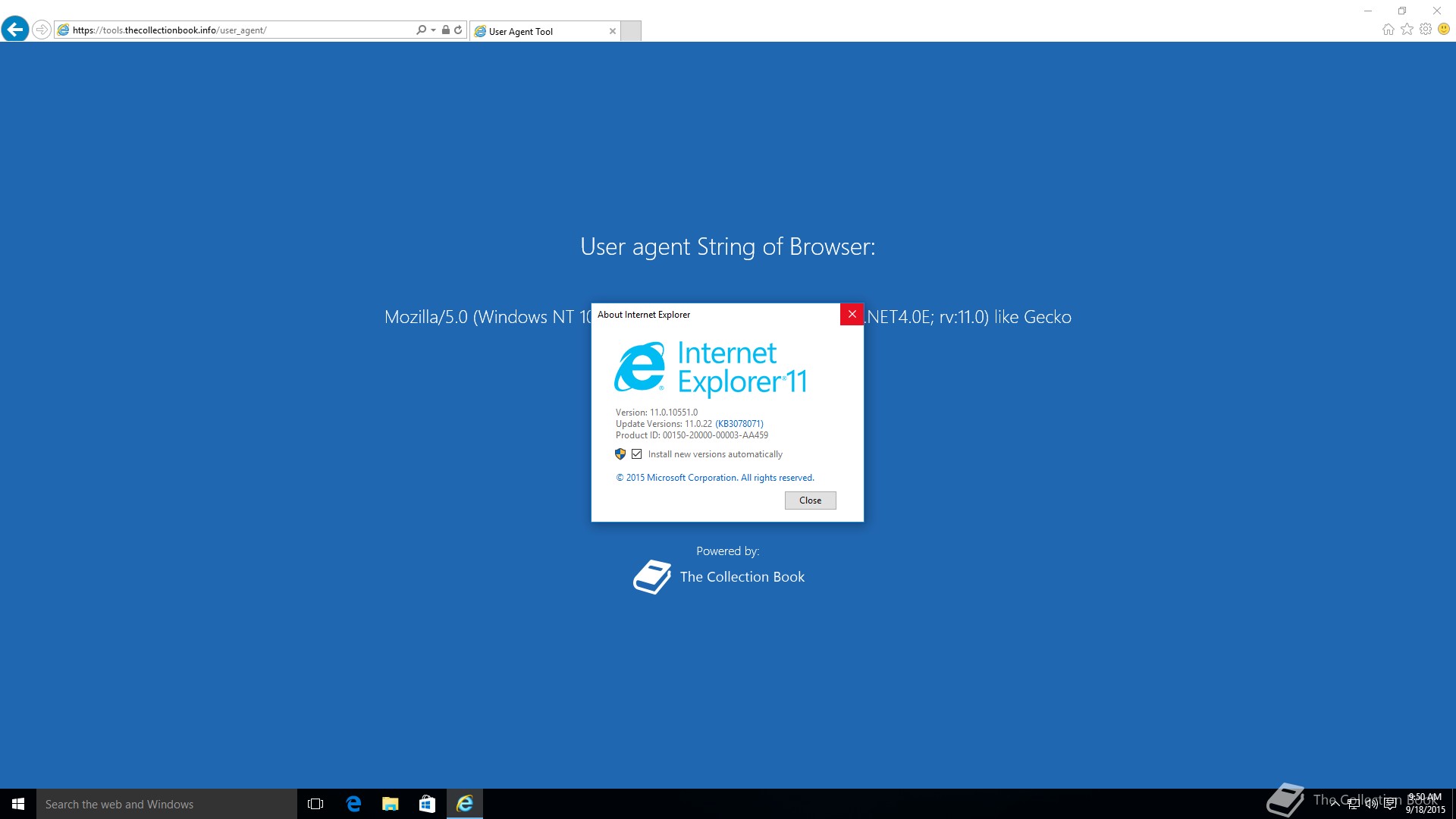Click the smiley feedback icon
The image size is (1456, 819).
point(1444,30)
